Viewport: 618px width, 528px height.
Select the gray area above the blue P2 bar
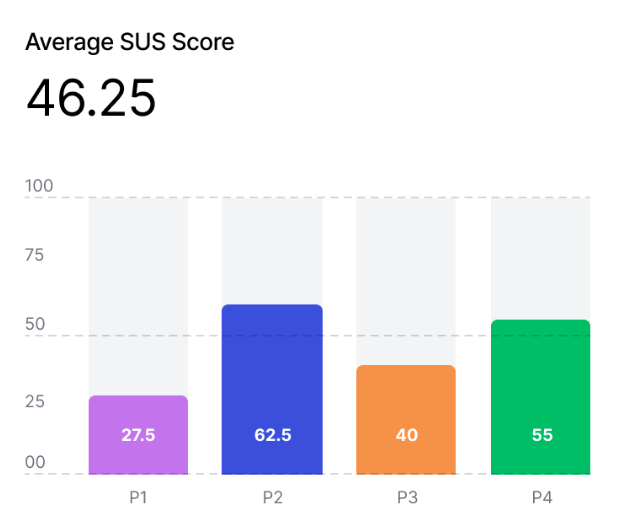[x=272, y=250]
